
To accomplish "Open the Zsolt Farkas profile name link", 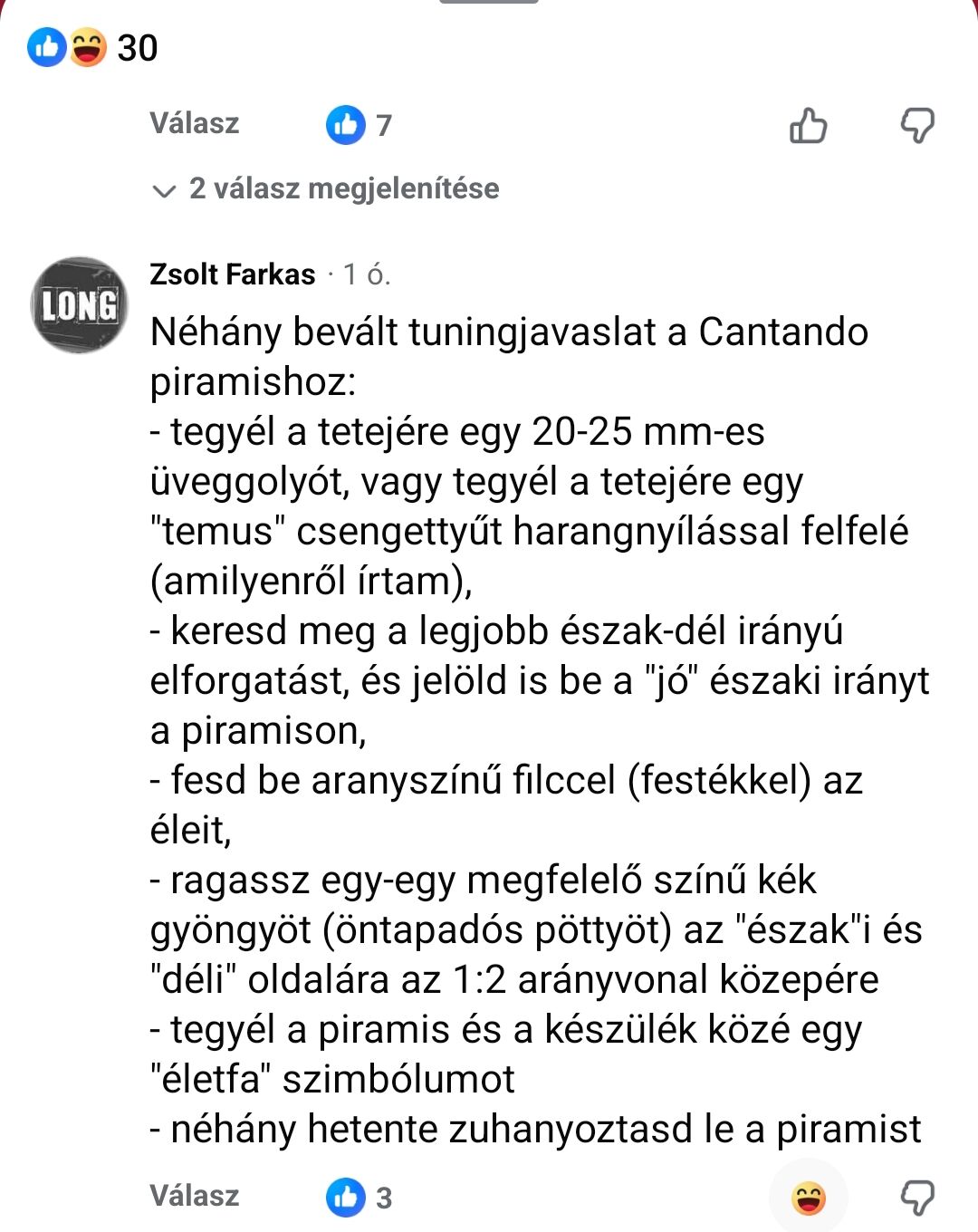I will 233,274.
